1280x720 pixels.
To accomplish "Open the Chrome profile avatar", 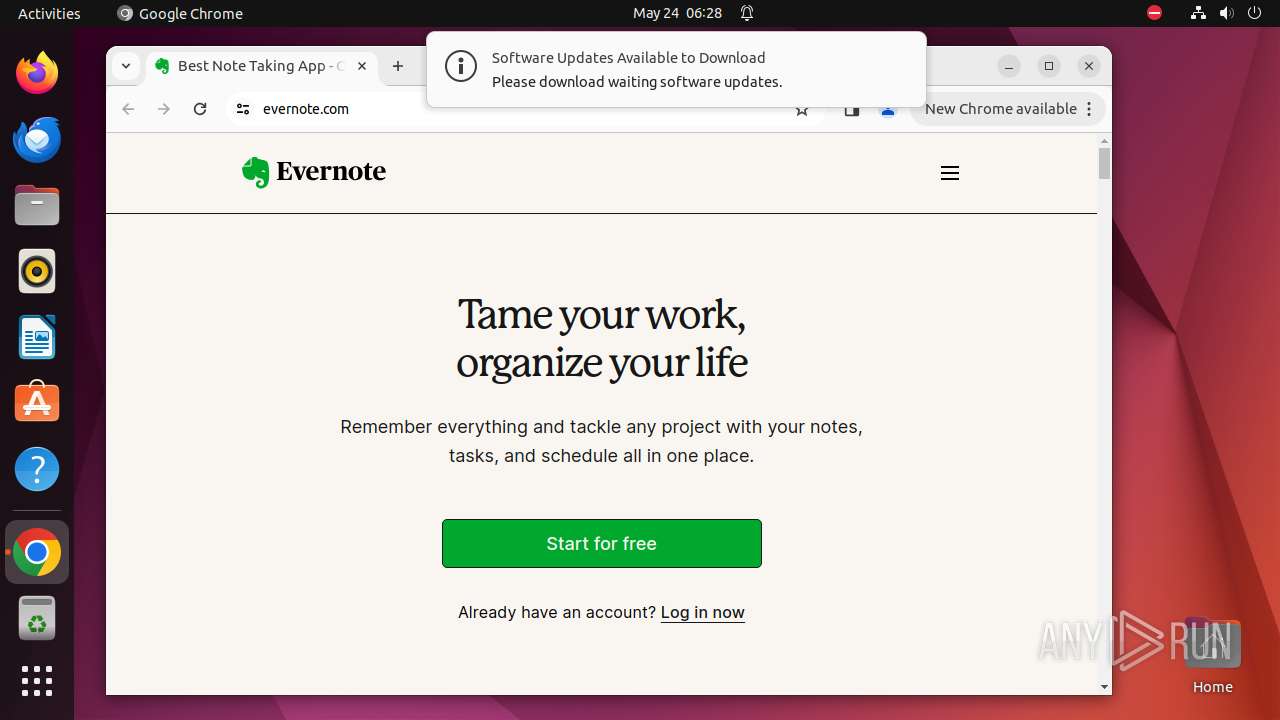I will click(x=887, y=110).
